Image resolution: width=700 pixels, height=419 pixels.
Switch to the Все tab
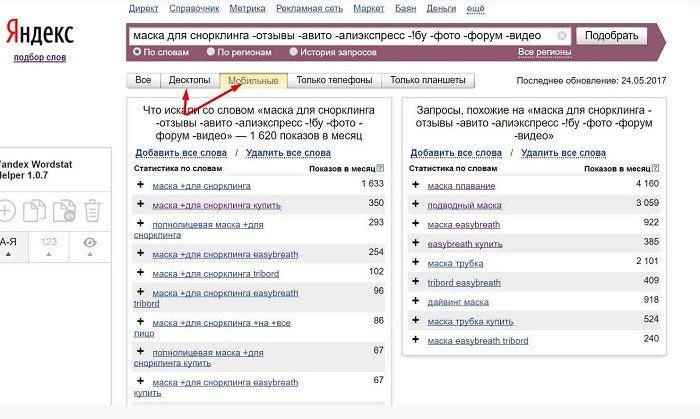coord(143,80)
